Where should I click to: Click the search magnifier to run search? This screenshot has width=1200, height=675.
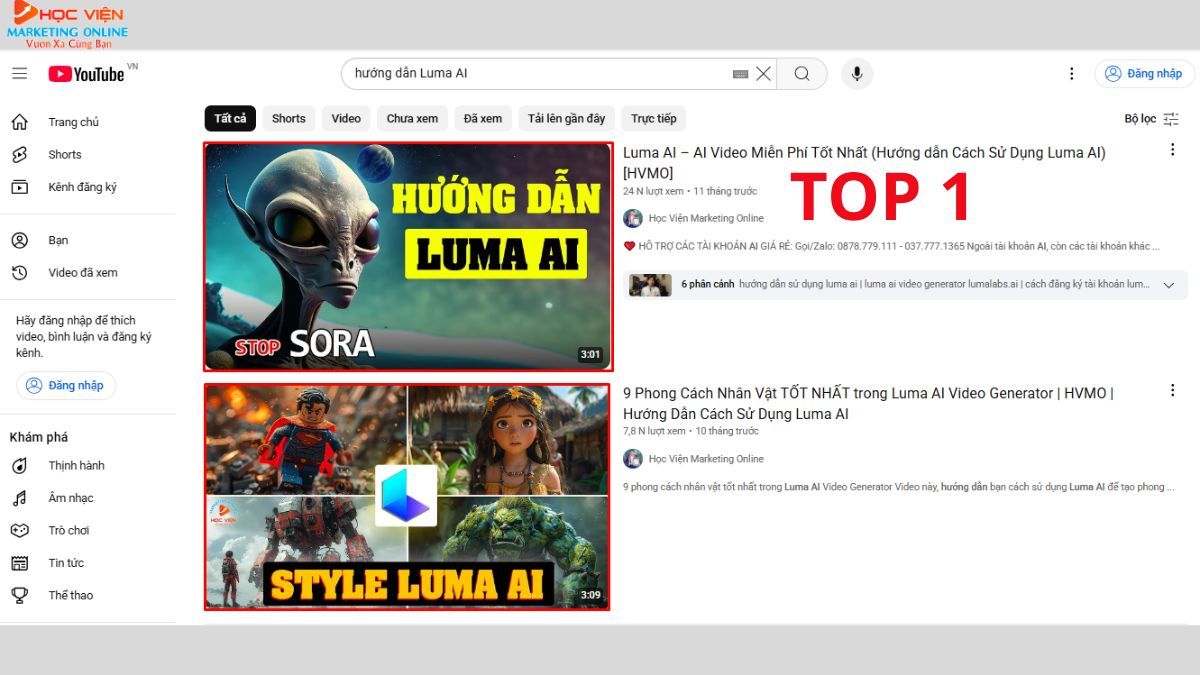[x=801, y=73]
